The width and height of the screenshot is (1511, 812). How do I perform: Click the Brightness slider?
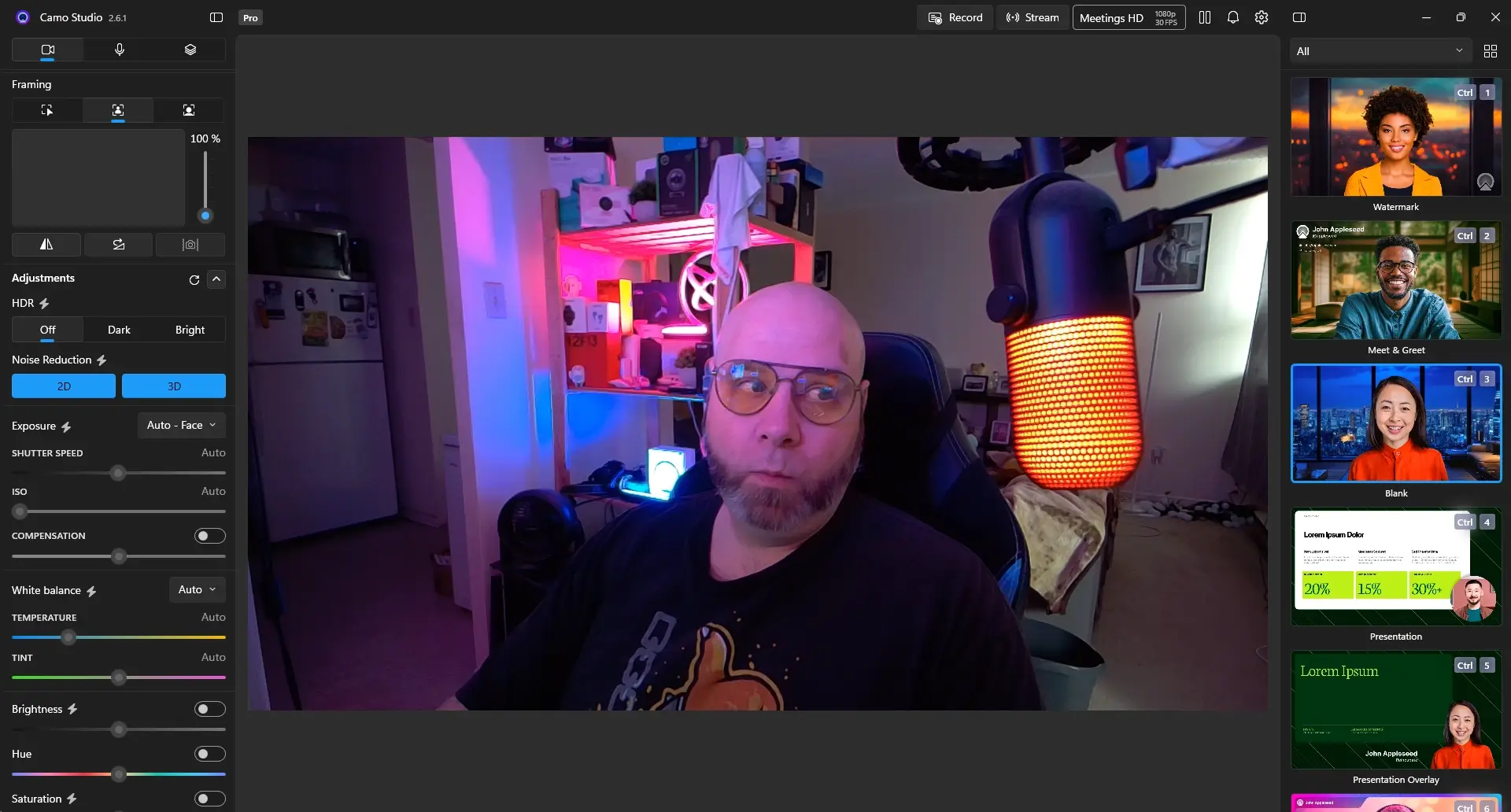click(x=119, y=729)
